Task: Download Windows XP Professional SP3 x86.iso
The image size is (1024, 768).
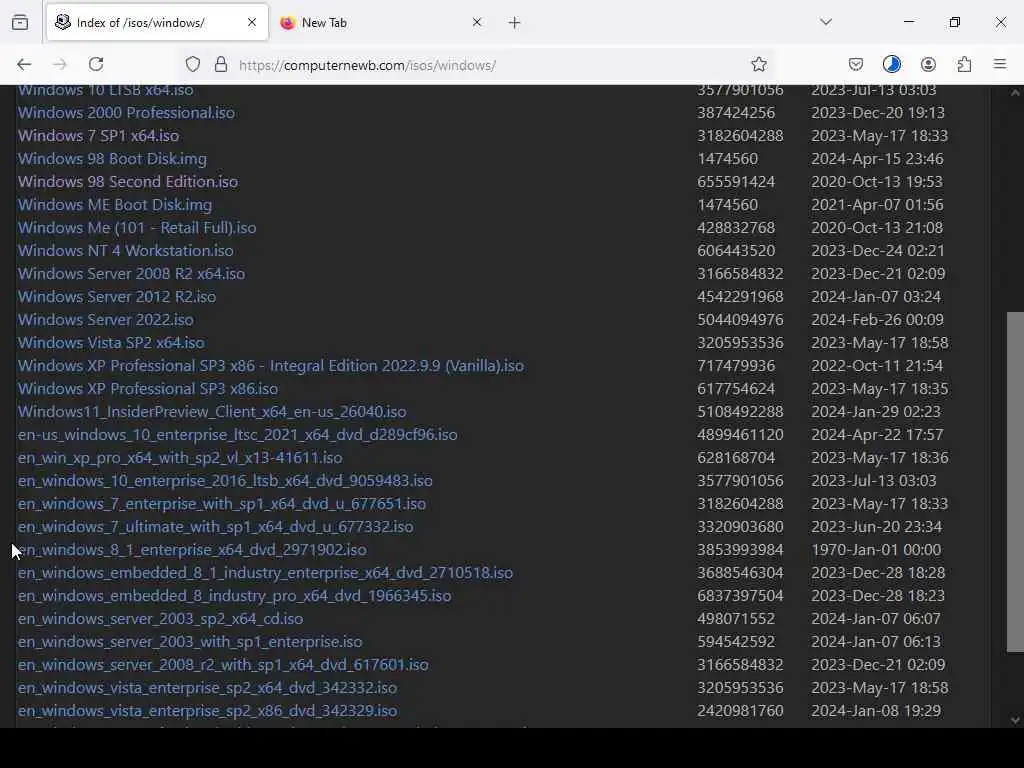Action: [x=148, y=389]
